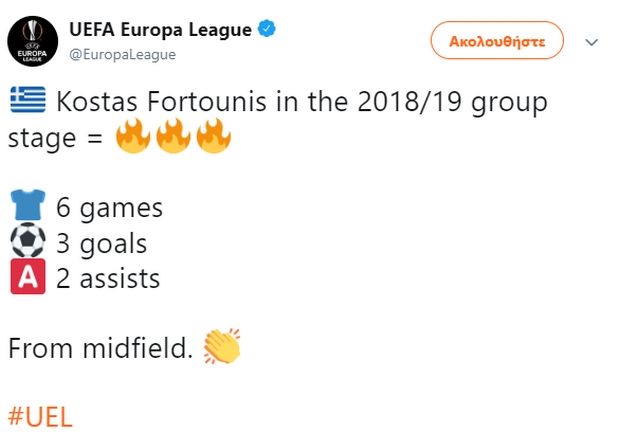The image size is (620, 432).
Task: Open the tweet options chevron menu
Action: point(591,42)
